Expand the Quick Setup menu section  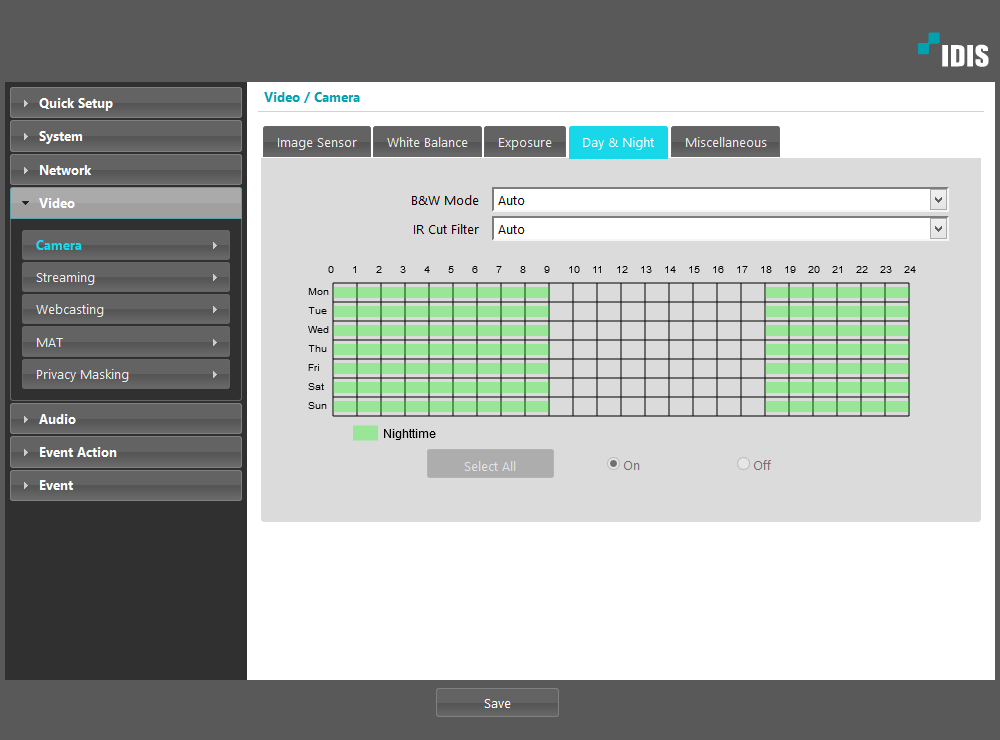125,103
